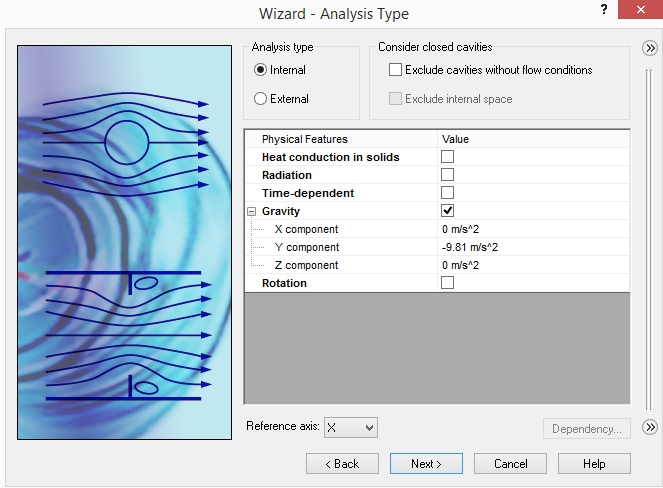This screenshot has width=663, height=488.
Task: Edit the Y component value -9.81 m/s^2
Action: tap(534, 247)
